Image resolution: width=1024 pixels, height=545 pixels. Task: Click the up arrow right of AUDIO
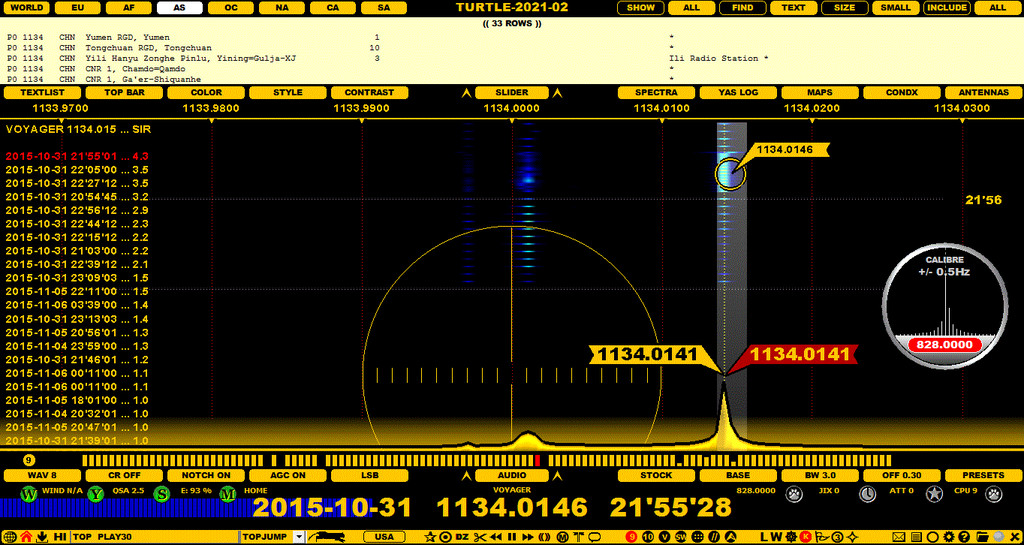[558, 475]
